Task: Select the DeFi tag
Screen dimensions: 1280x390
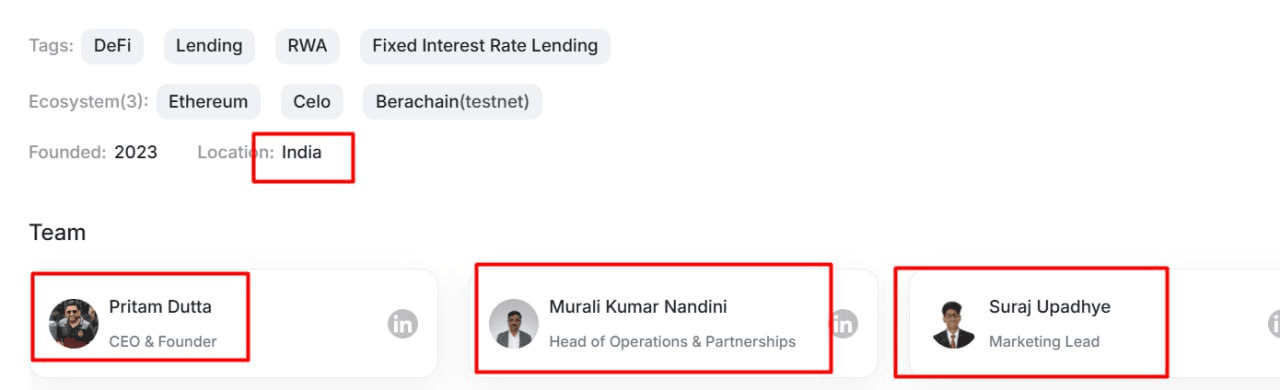Action: click(112, 46)
